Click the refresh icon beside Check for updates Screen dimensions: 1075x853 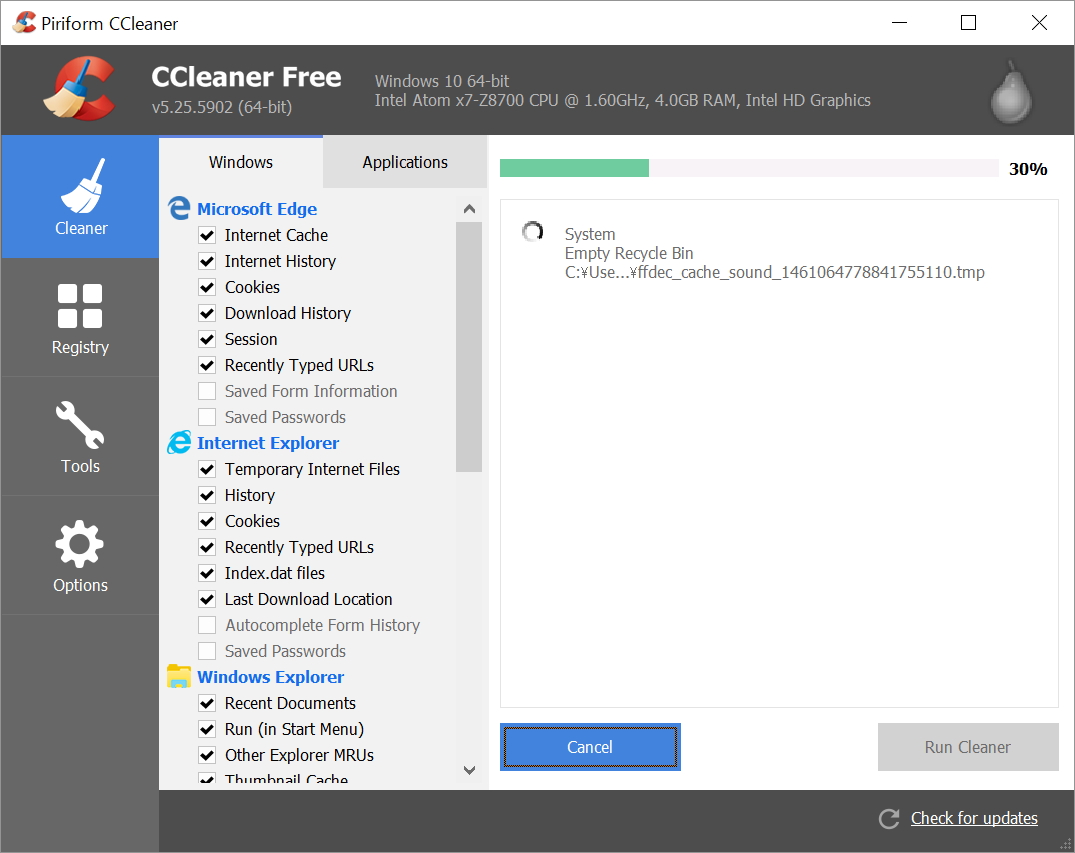pos(888,818)
